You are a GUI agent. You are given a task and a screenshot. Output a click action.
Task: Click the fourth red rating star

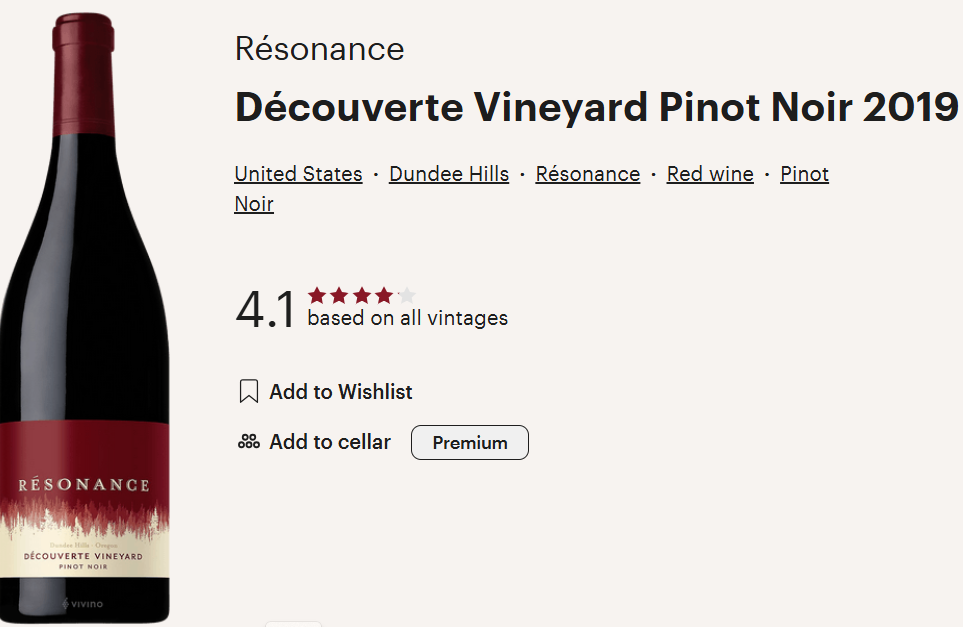[x=383, y=295]
